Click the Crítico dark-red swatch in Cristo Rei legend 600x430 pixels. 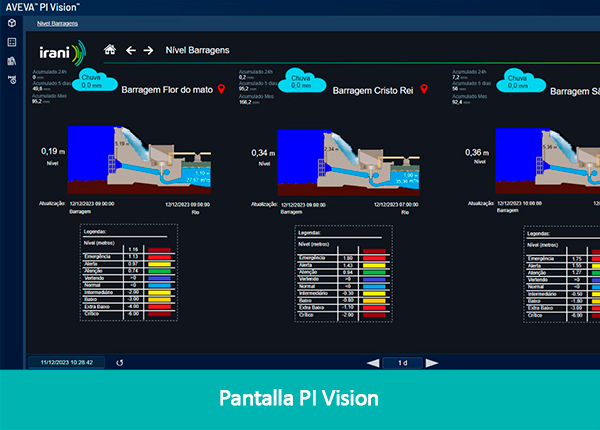coord(374,315)
